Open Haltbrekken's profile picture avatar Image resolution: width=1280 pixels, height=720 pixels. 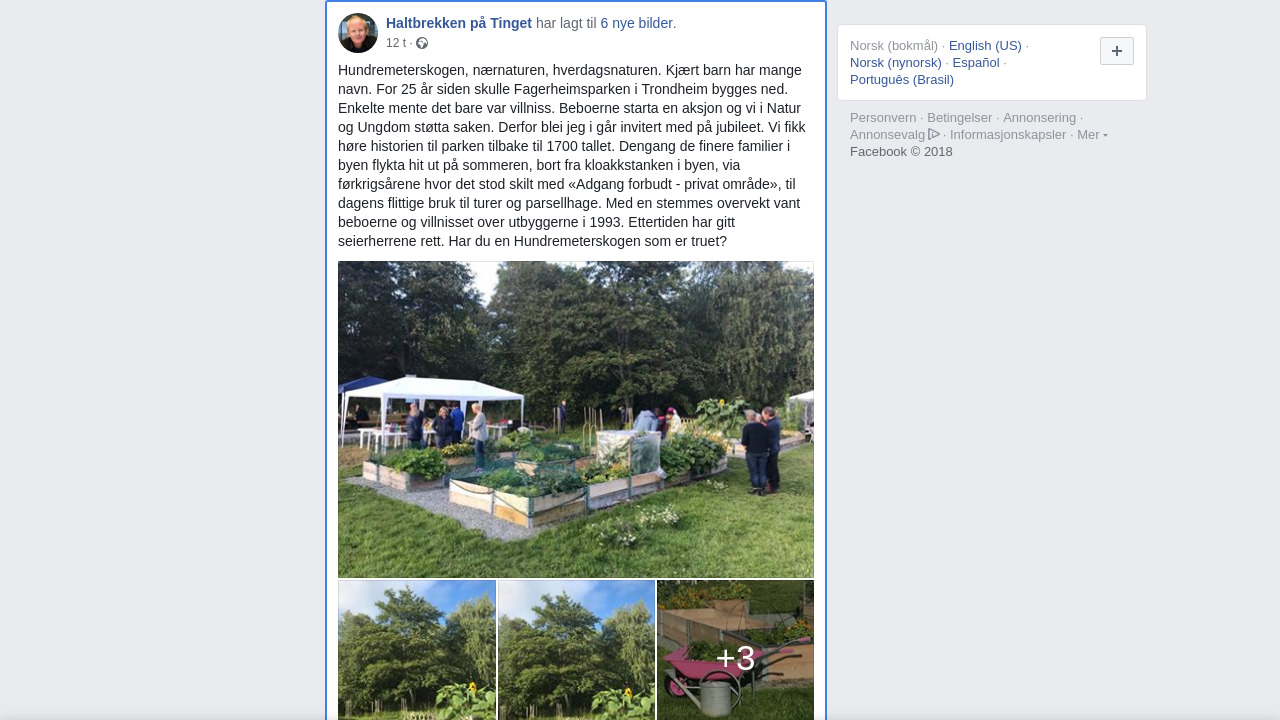click(358, 33)
